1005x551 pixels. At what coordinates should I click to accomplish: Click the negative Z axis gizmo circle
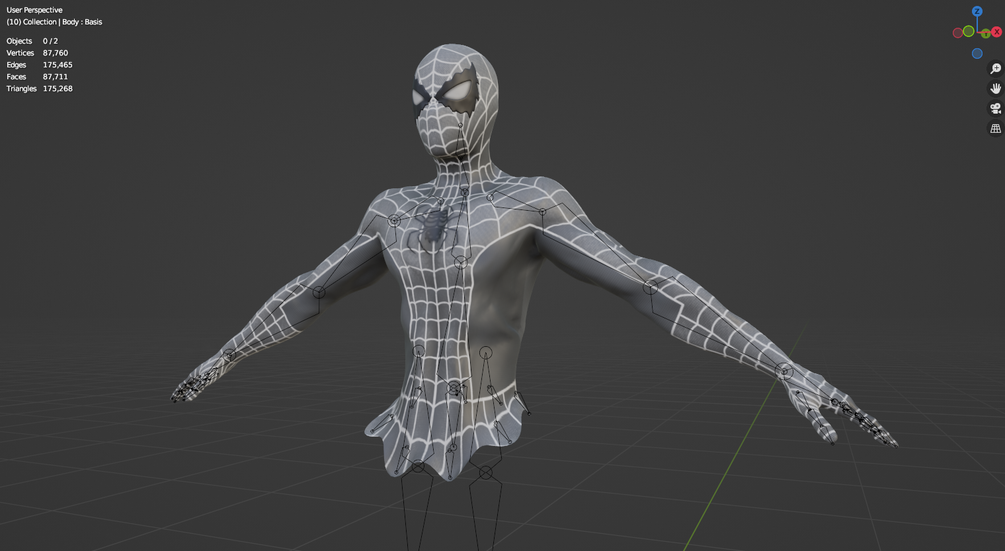[x=977, y=53]
